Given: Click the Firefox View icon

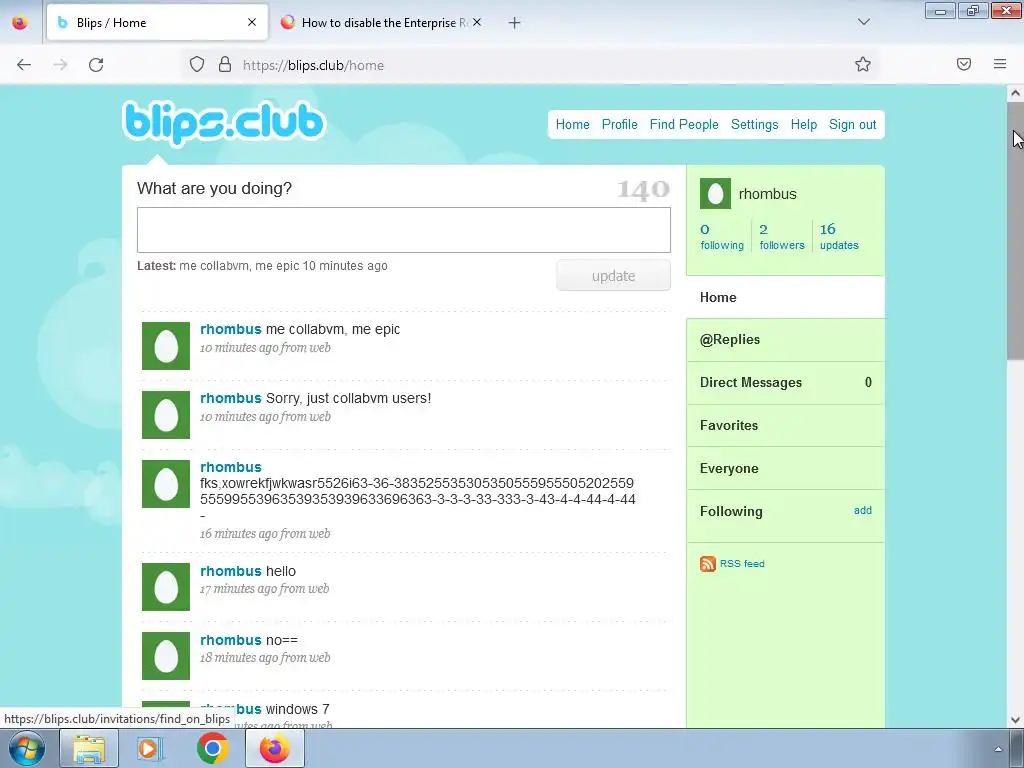Looking at the screenshot, I should pyautogui.click(x=20, y=22).
